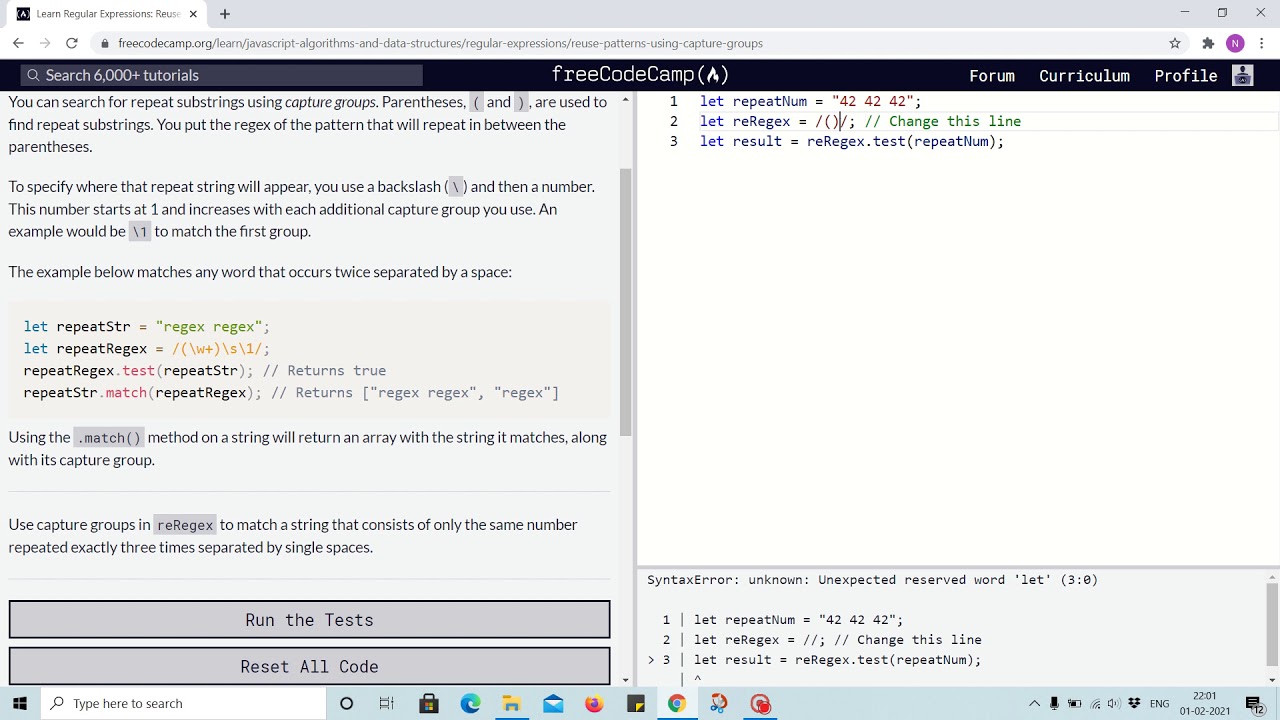
Task: Go back to previous page in Chrome
Action: pos(18,43)
